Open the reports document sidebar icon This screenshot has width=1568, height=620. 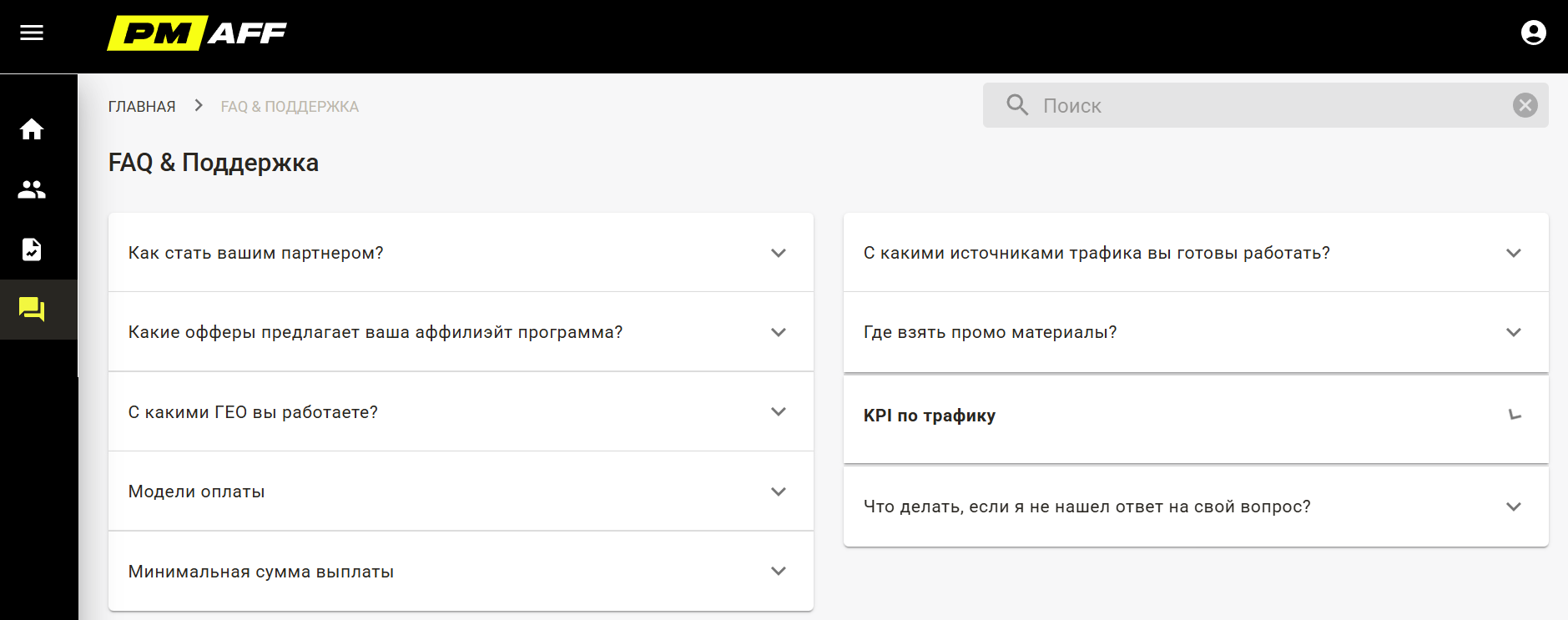pos(32,250)
